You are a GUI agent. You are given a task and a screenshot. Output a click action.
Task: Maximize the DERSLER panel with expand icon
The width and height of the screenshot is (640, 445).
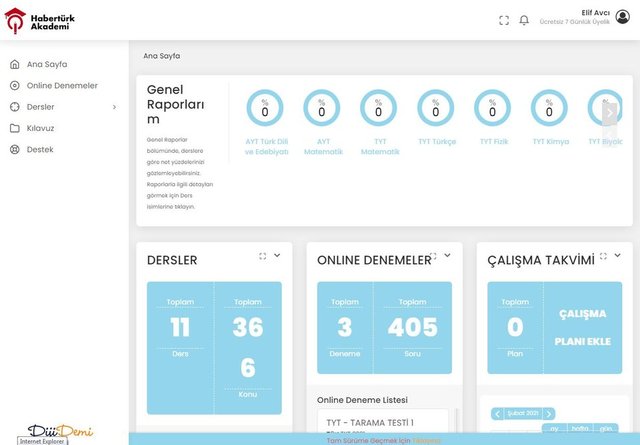[263, 256]
